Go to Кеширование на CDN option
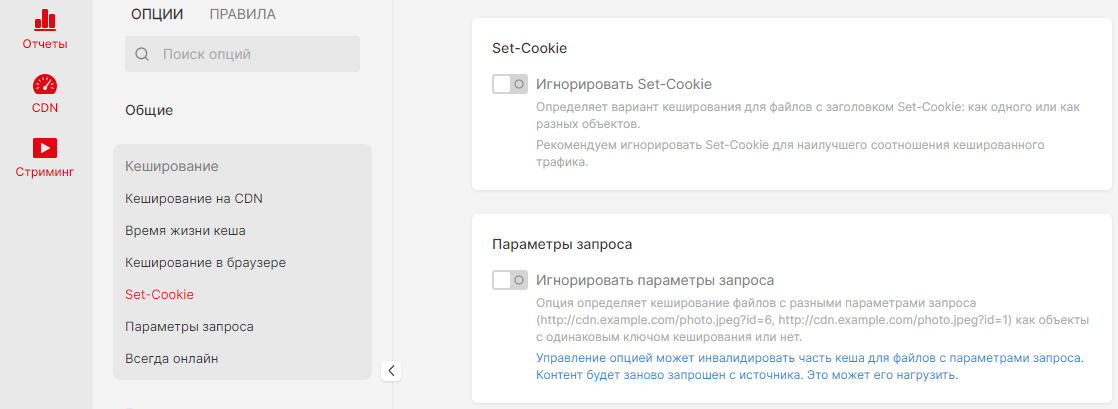1118x409 pixels. [194, 198]
